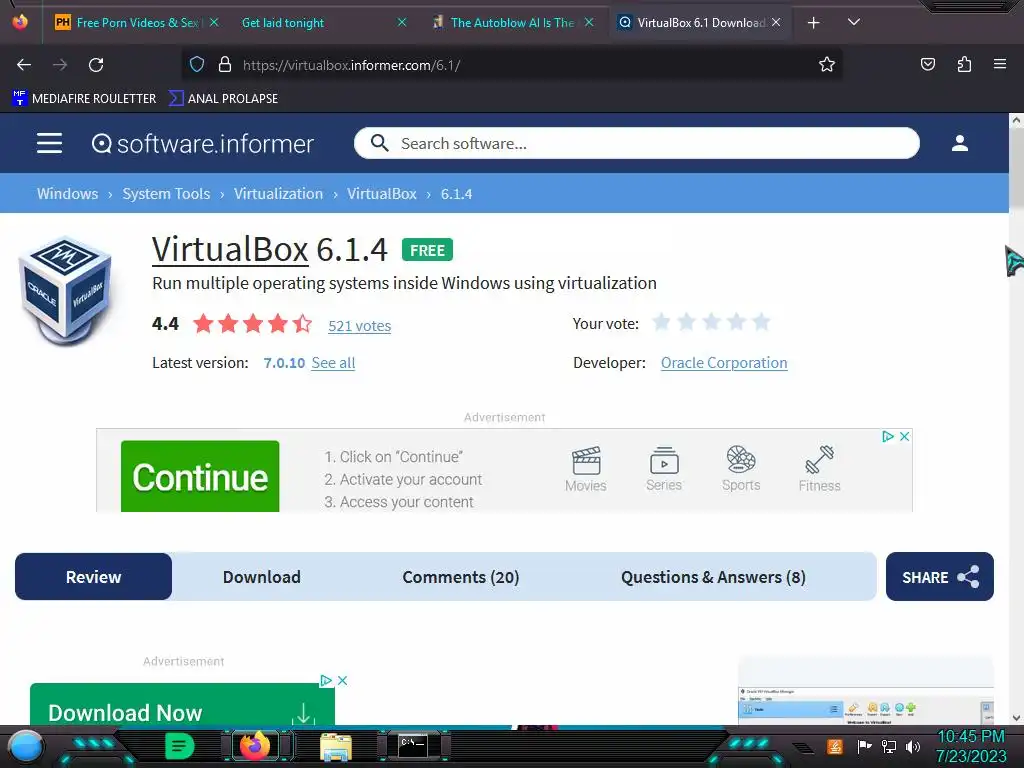This screenshot has height=768, width=1024.
Task: Open Questions & Answers (8) tab
Action: (713, 577)
